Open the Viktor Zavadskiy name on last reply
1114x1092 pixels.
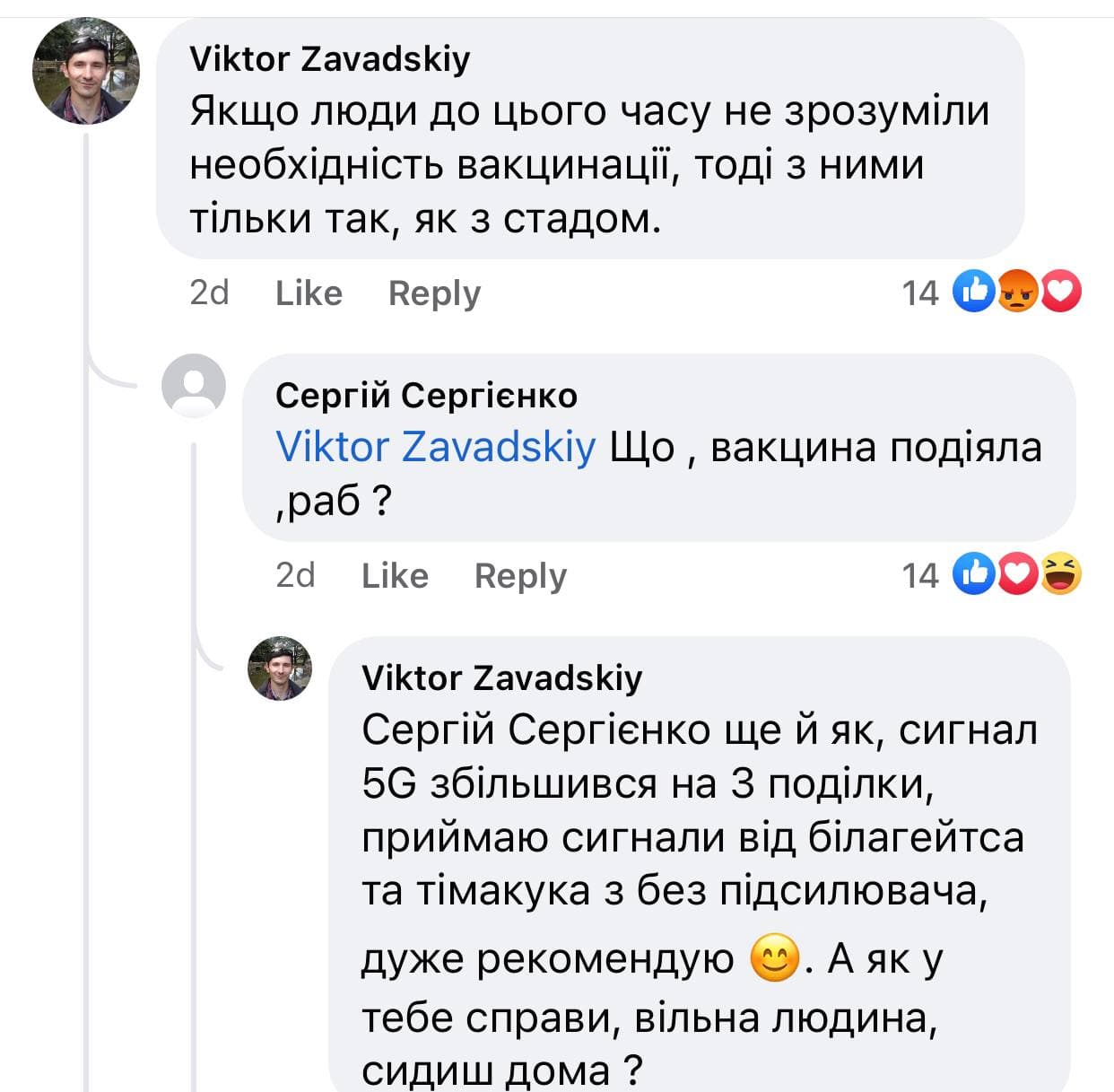tap(501, 677)
